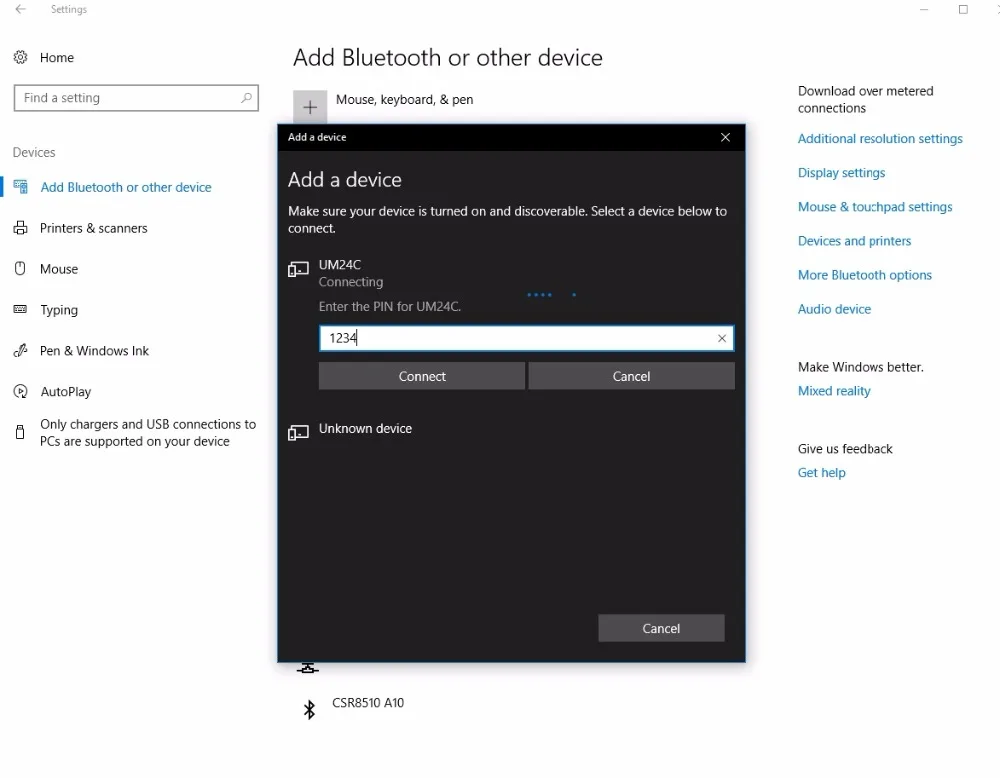The image size is (1000, 778).
Task: Select Unknown device in the list
Action: pyautogui.click(x=365, y=429)
